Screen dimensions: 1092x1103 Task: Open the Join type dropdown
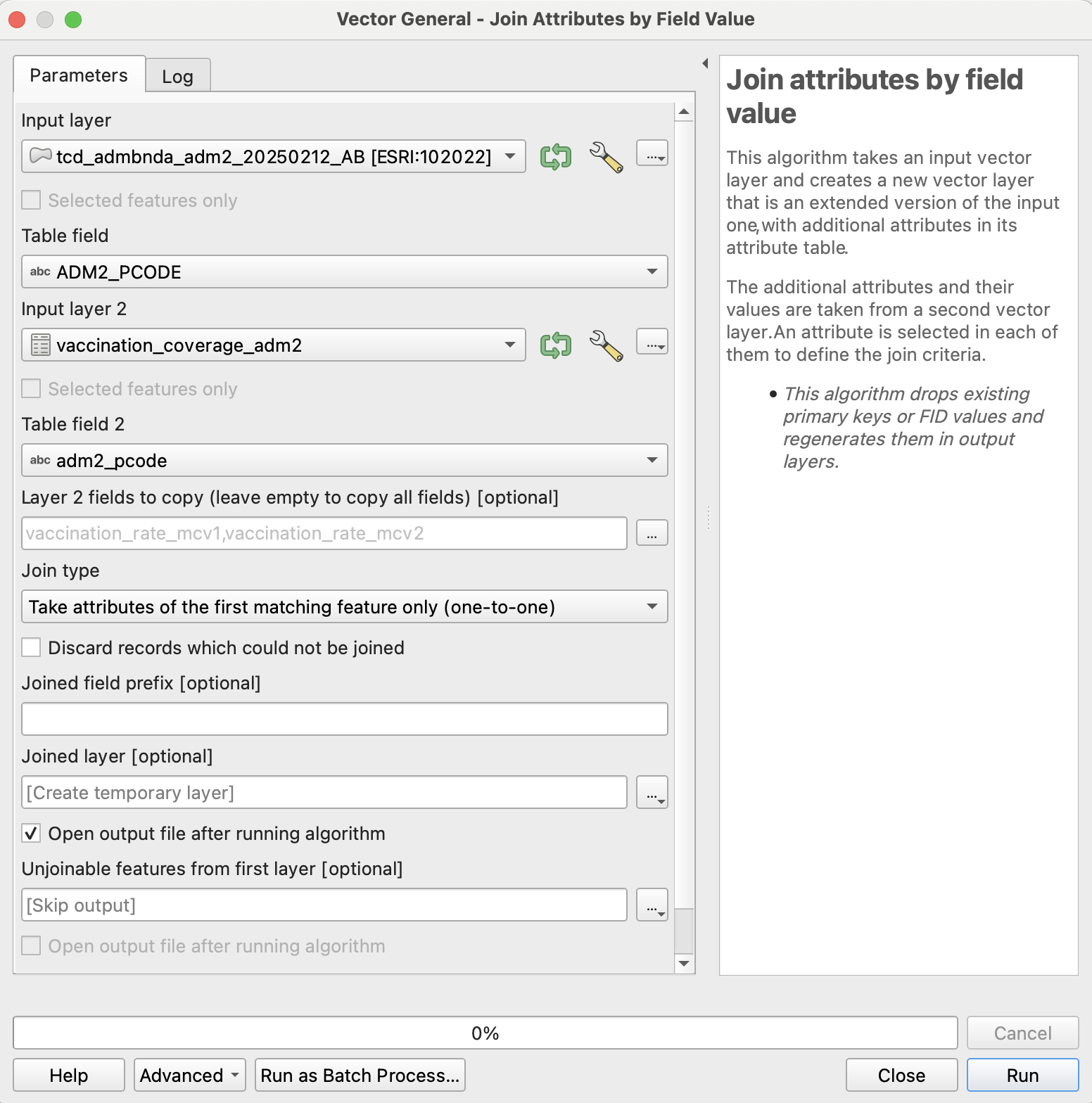tap(345, 606)
